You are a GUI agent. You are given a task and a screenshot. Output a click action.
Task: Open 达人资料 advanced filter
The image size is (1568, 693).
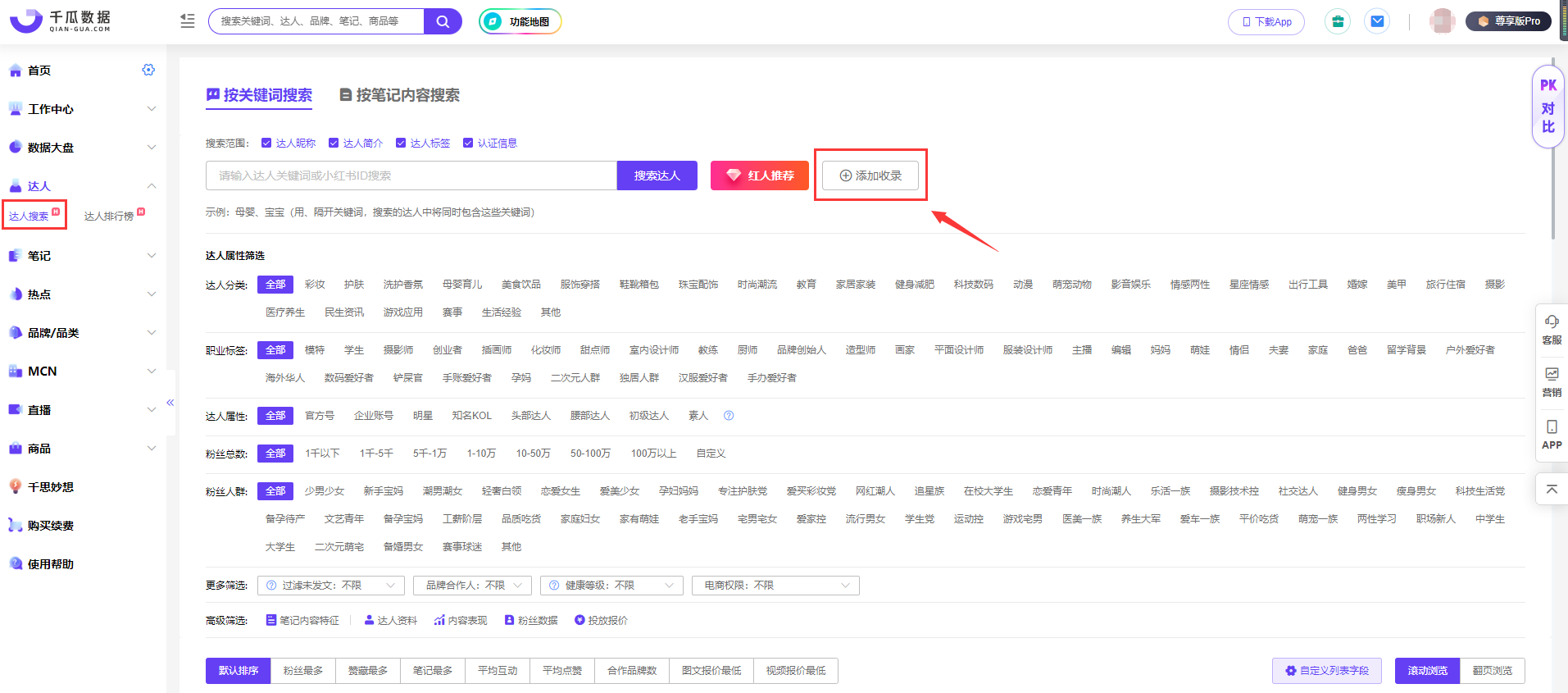tap(391, 621)
